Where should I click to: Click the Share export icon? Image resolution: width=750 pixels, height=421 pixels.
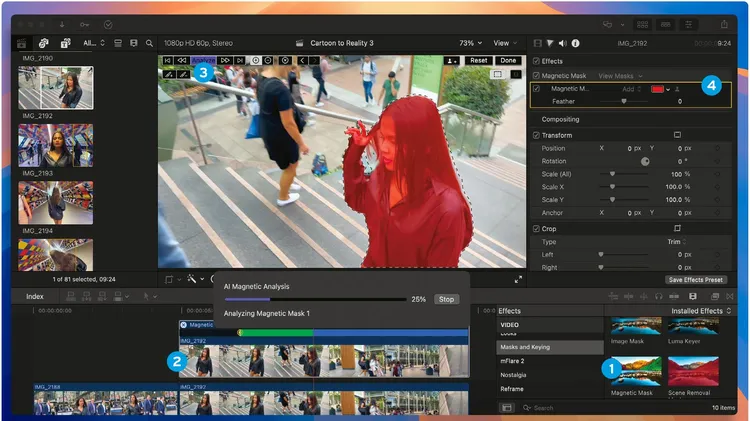[723, 23]
